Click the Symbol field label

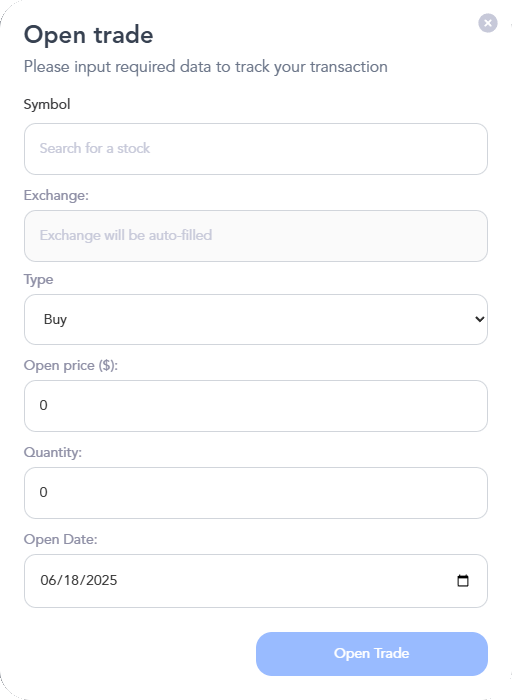[47, 104]
